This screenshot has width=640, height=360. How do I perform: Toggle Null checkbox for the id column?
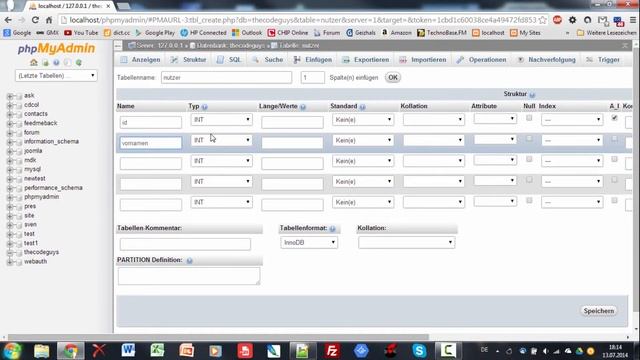point(529,118)
